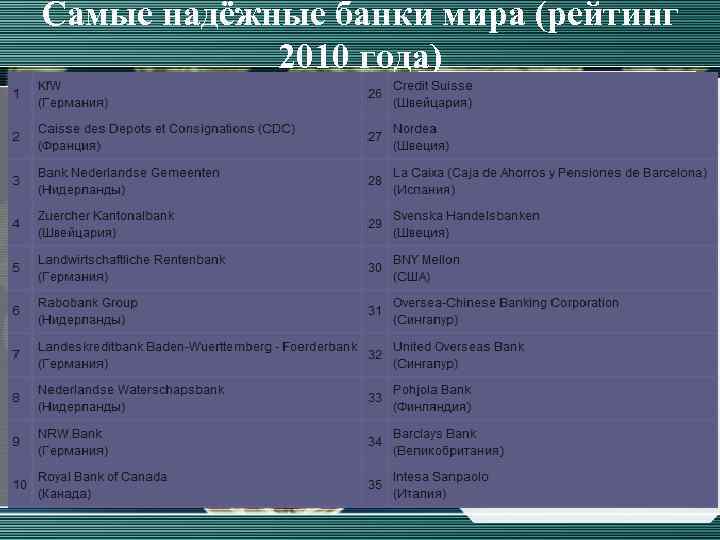Select '(Швеция)' under Nordea
This screenshot has height=540, width=720.
(421, 146)
